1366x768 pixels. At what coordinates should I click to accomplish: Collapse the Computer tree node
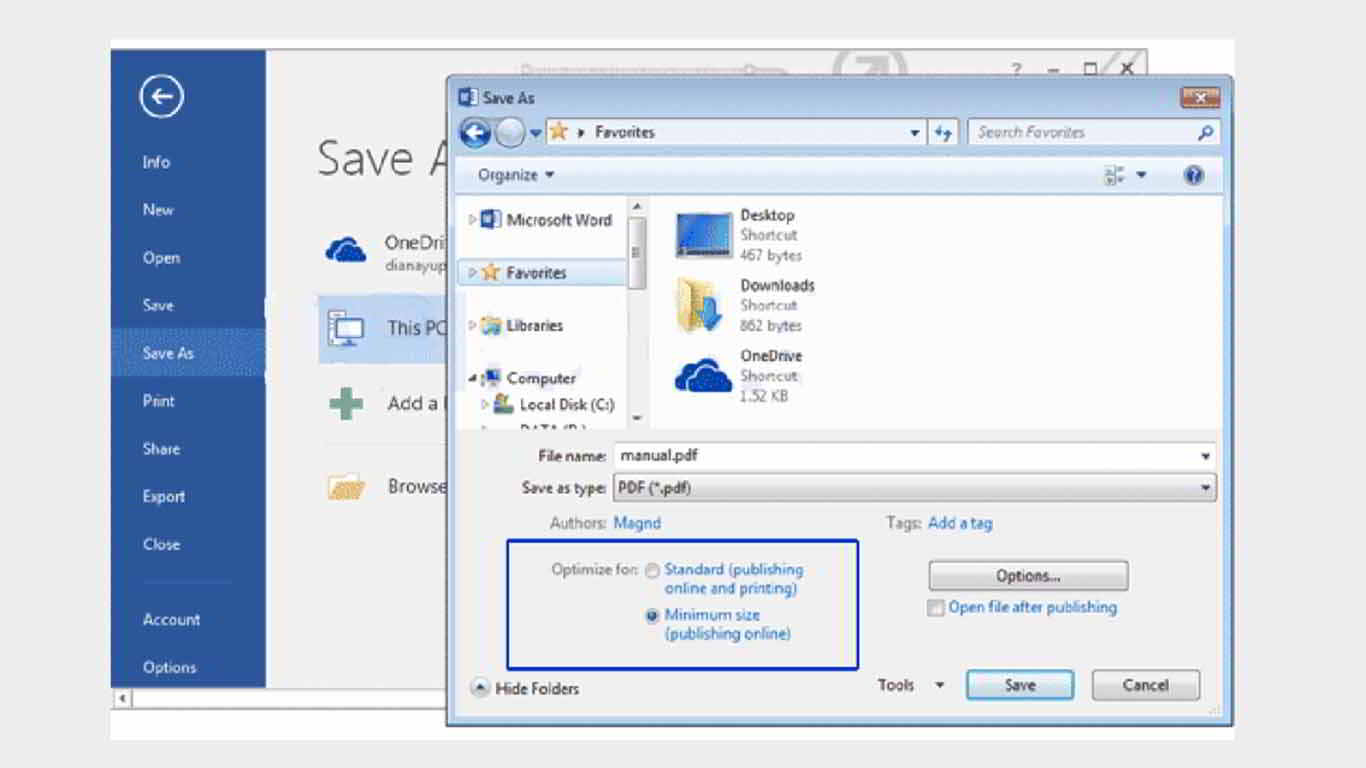[473, 378]
